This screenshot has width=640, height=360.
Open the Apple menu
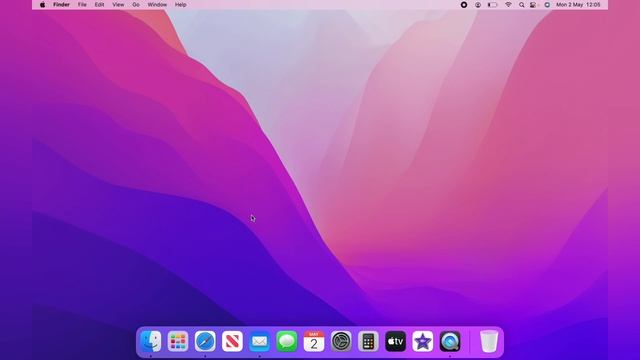point(42,5)
